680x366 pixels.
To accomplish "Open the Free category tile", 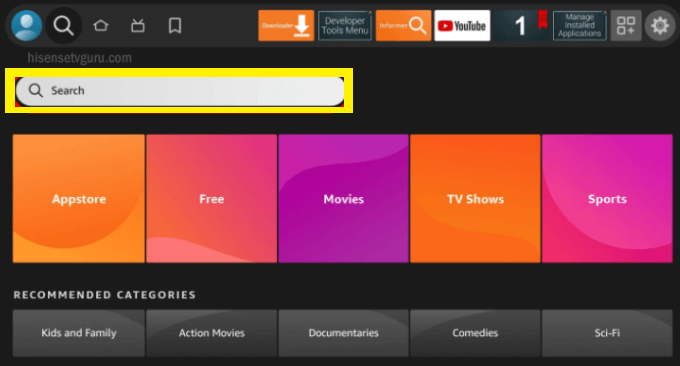I will 212,199.
